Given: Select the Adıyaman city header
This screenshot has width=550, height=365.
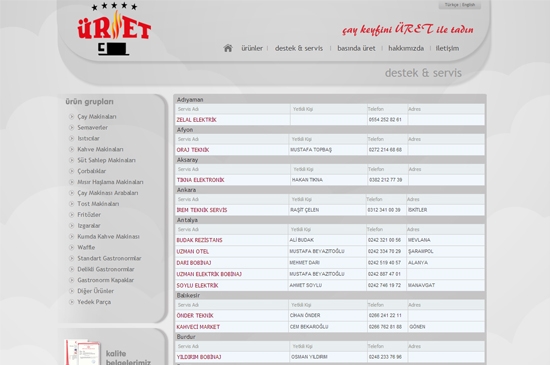Looking at the screenshot, I should pos(190,100).
